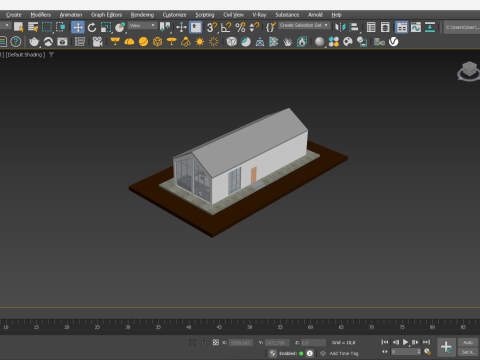Image resolution: width=480 pixels, height=360 pixels.
Task: Activate the Select and Rotate tool
Action: [92, 27]
